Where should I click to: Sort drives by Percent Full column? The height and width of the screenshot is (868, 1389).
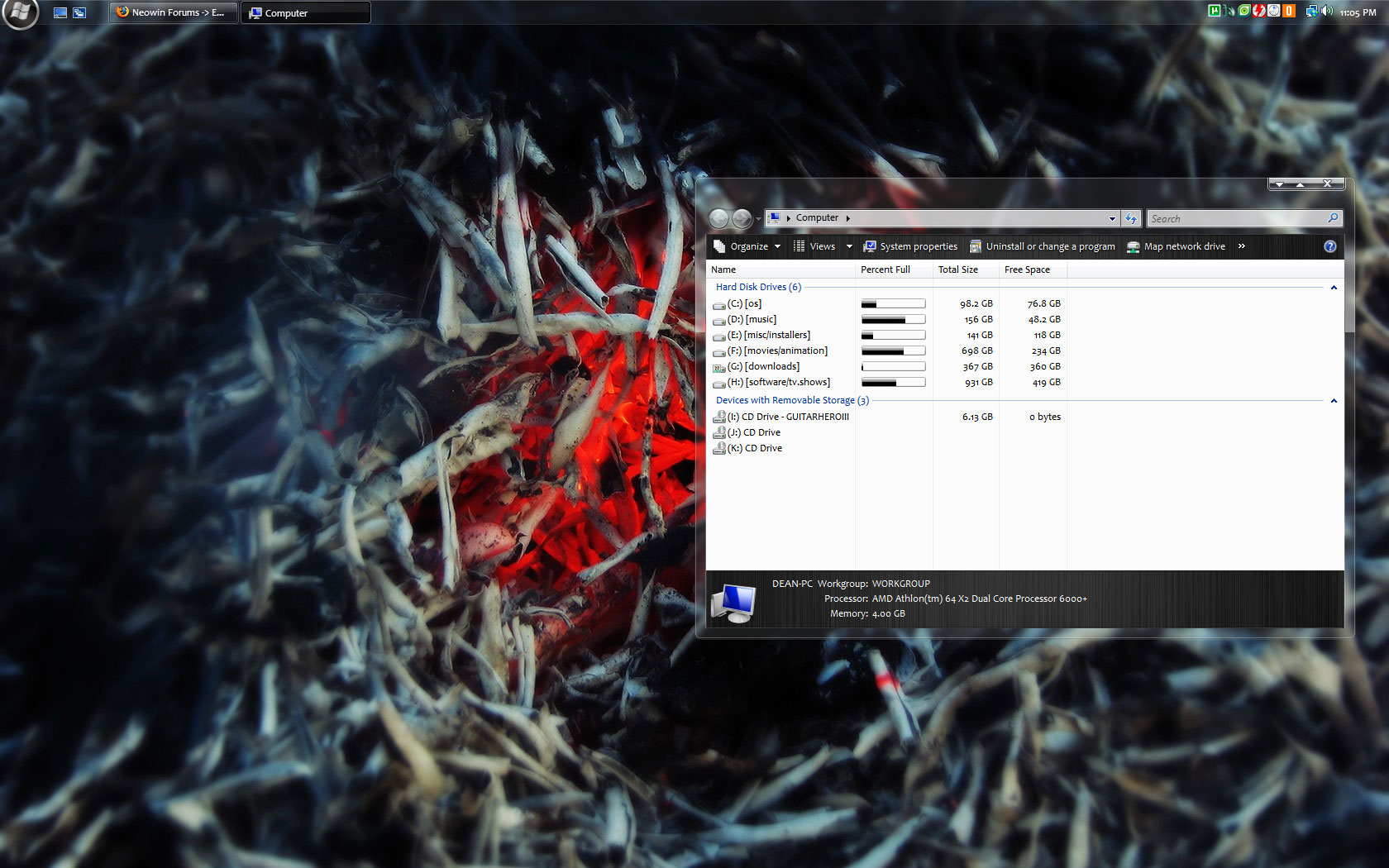click(885, 269)
